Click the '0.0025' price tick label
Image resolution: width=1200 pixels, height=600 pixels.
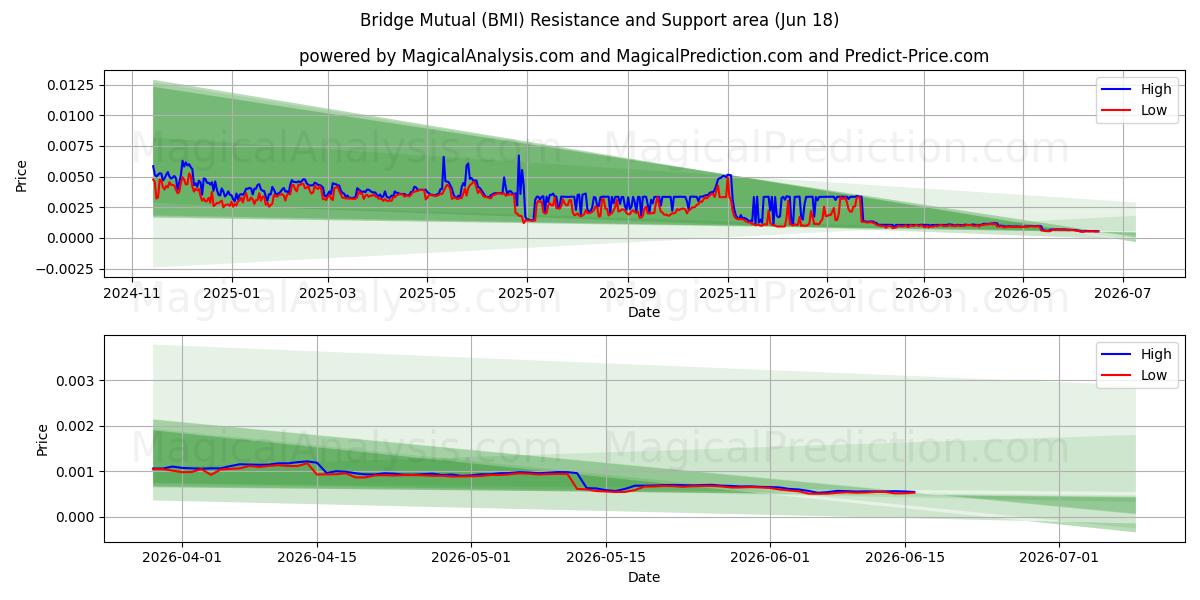tap(73, 207)
